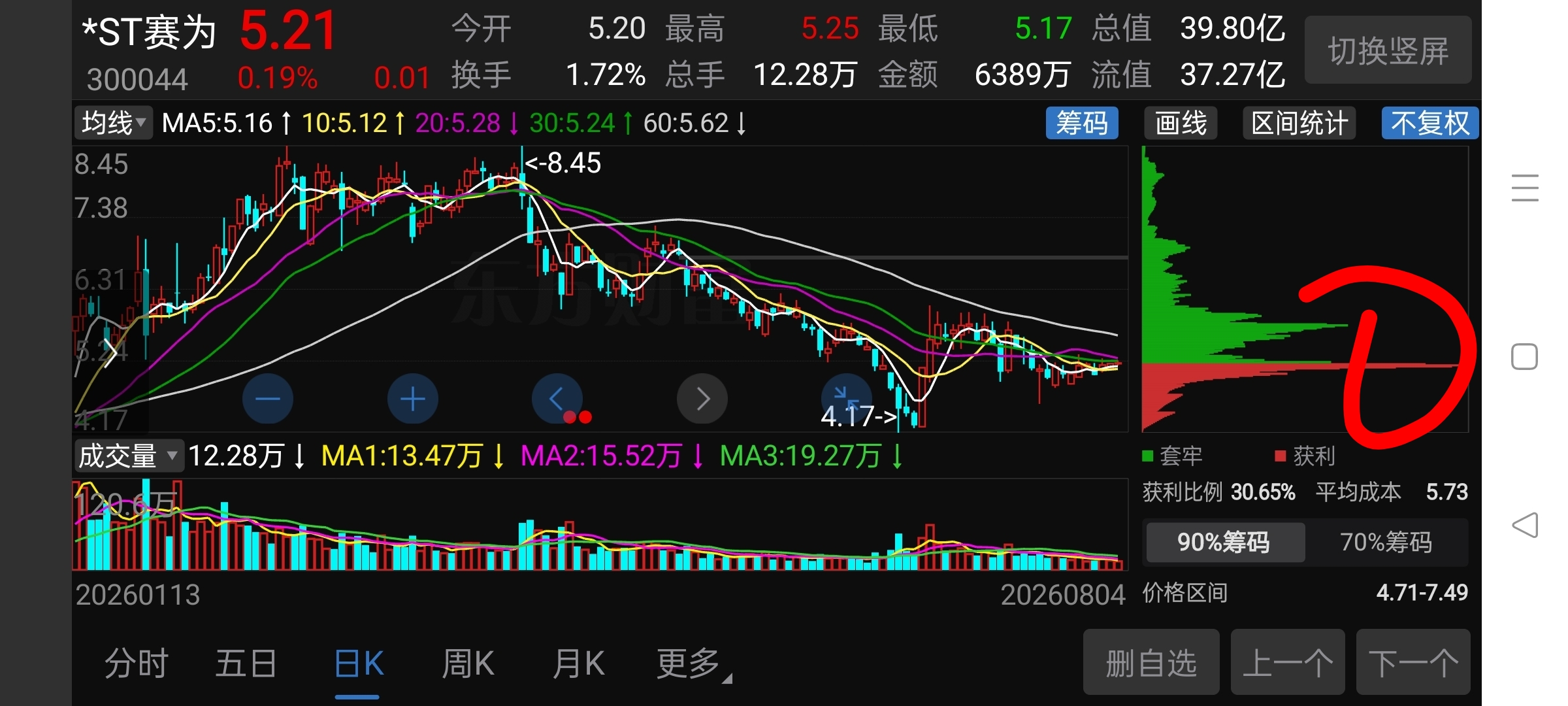Screen dimensions: 1568x706
Task: Shift chart to earlier dates with left arrow
Action: (557, 398)
